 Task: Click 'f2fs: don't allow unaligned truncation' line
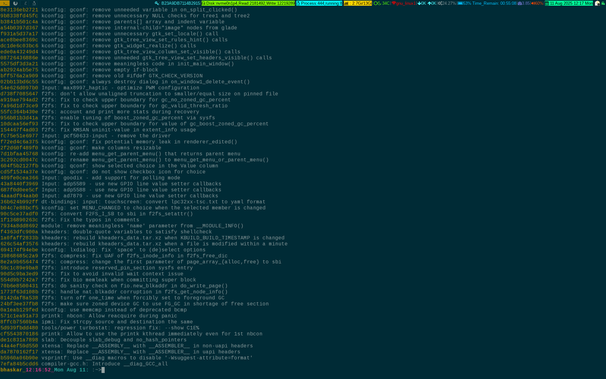[139, 93]
